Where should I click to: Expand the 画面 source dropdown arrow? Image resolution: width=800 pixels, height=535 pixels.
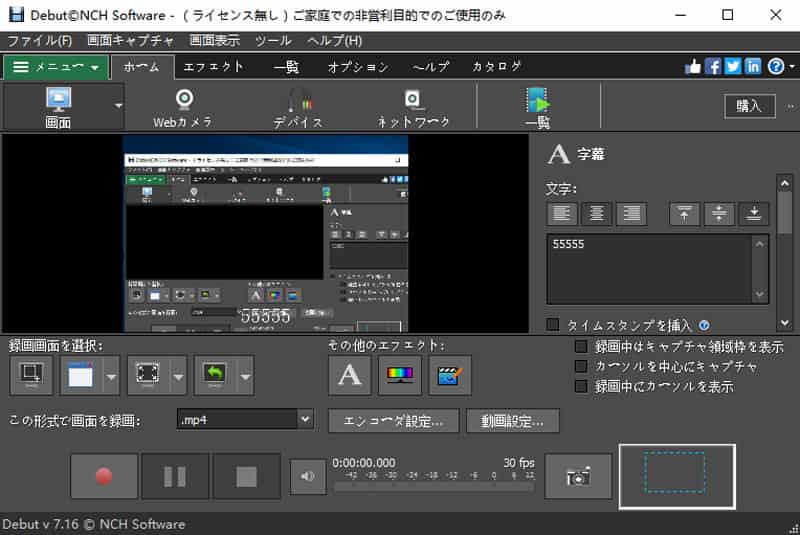pos(118,106)
